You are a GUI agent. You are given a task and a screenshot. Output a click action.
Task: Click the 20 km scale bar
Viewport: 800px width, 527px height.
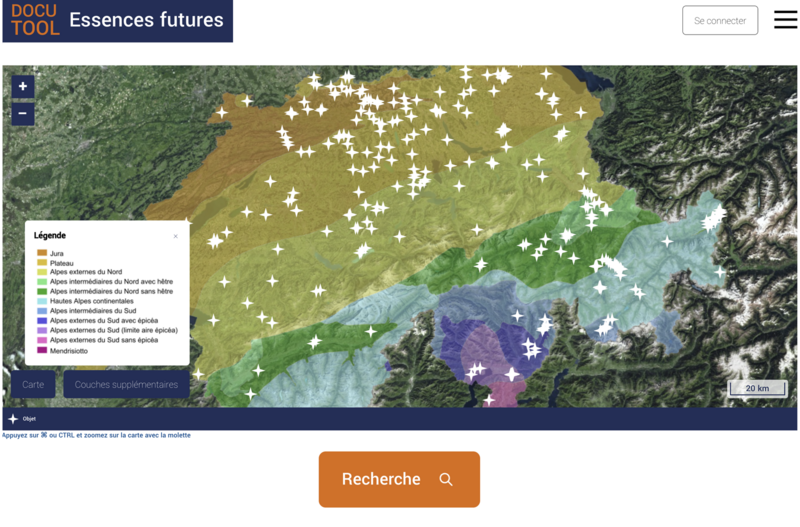tap(757, 388)
